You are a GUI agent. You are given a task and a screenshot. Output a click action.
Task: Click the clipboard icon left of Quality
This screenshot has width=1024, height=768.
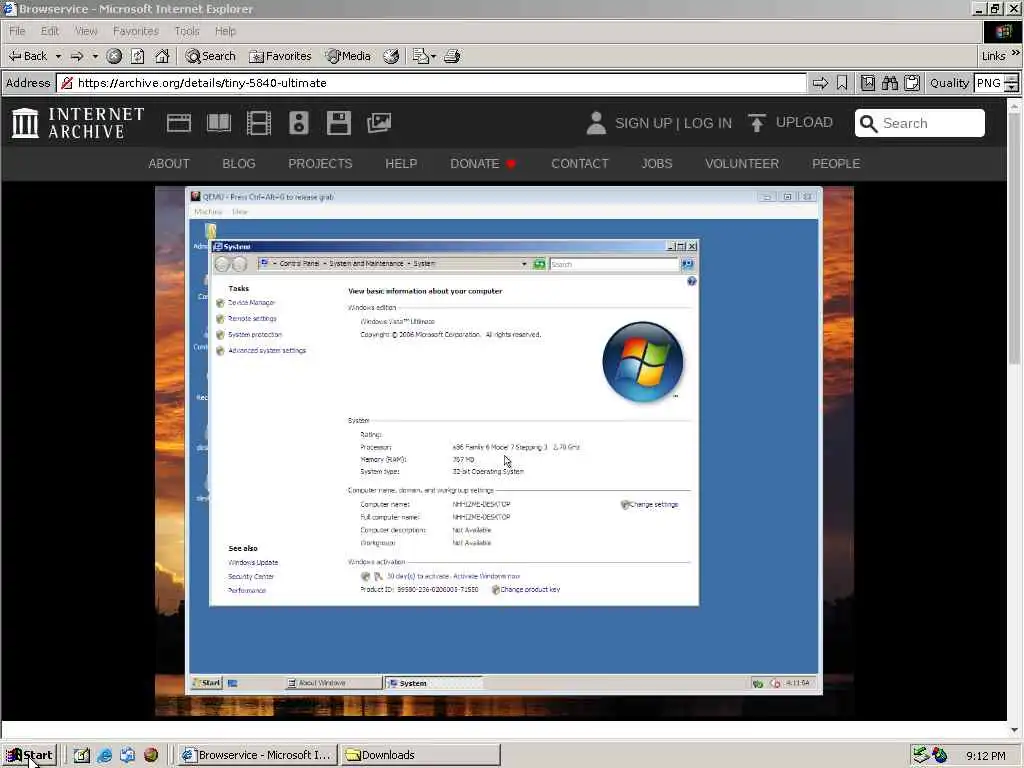click(x=912, y=83)
